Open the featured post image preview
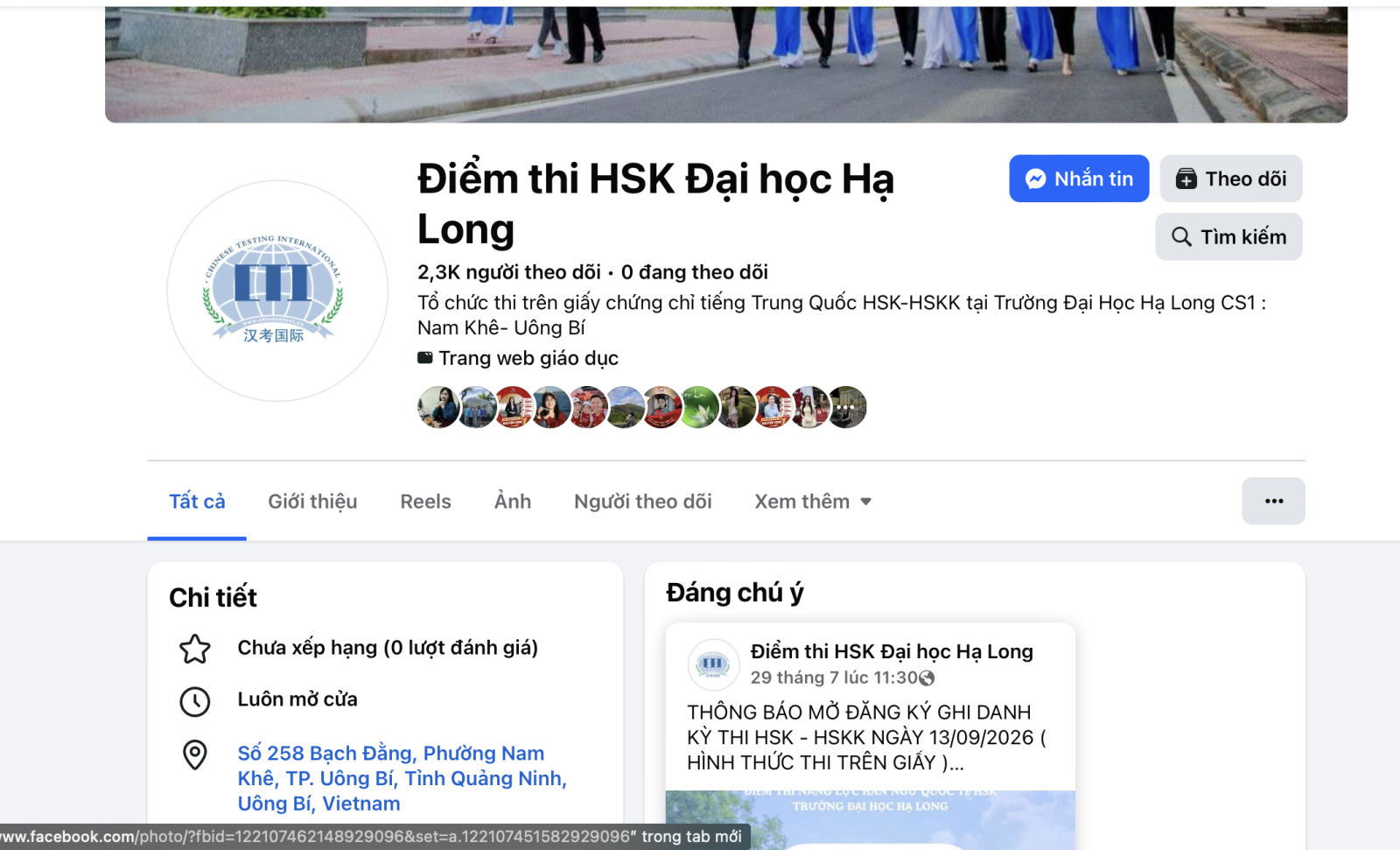 [x=870, y=820]
